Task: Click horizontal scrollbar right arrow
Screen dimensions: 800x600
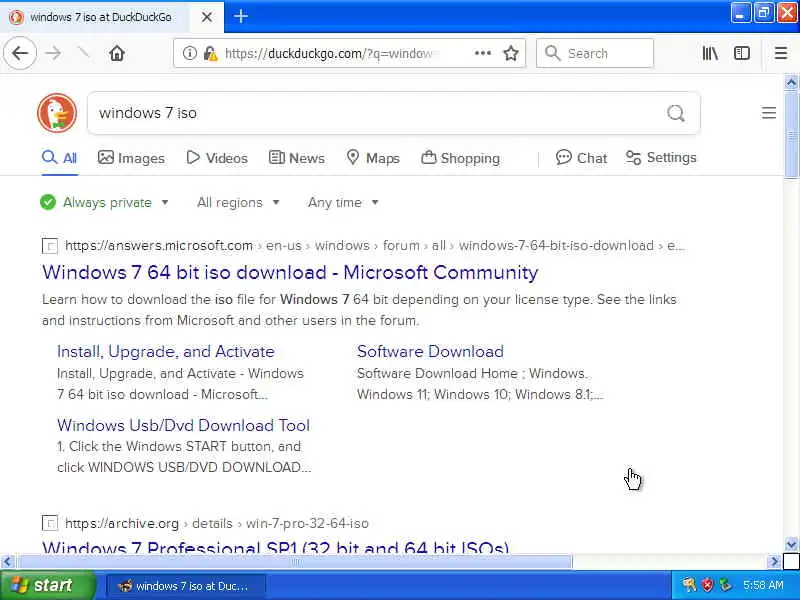Action: click(x=775, y=562)
